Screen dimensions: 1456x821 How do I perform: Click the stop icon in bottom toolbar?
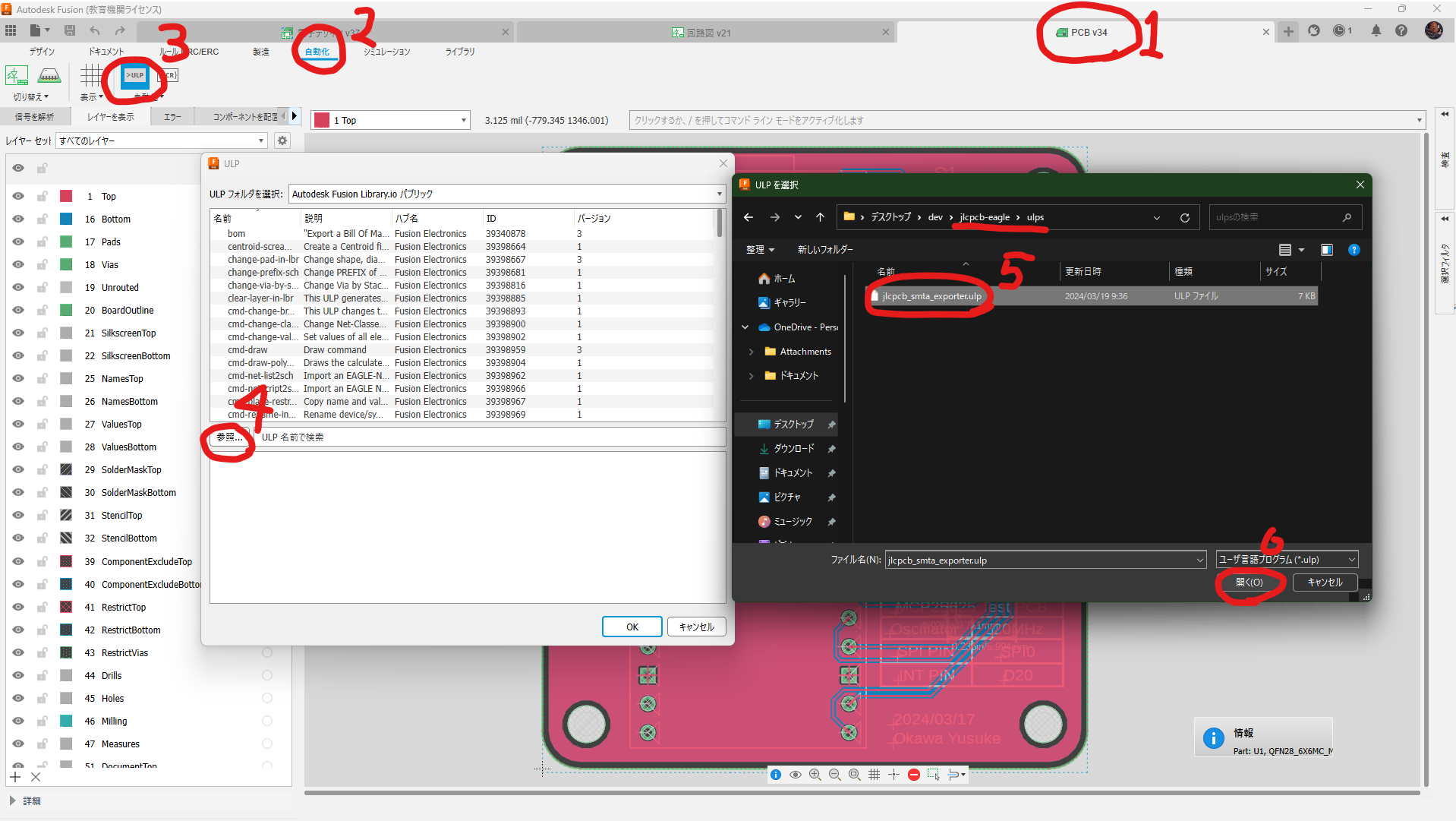pos(914,775)
